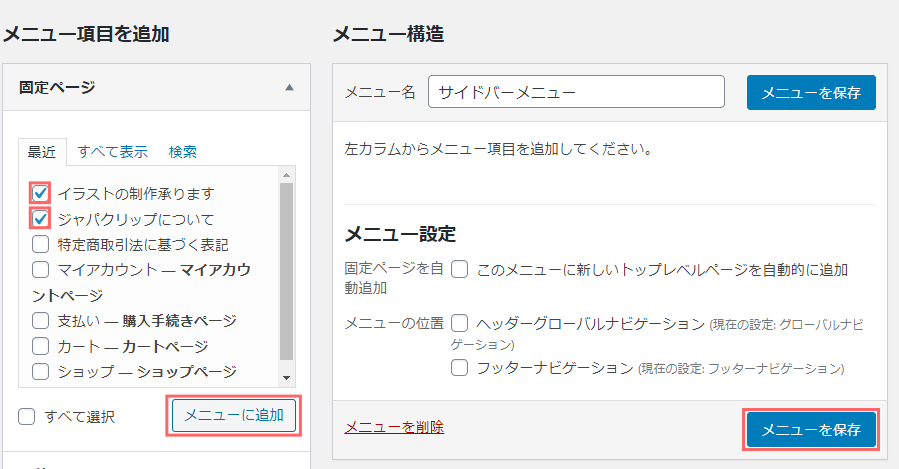Viewport: 899px width, 469px height.
Task: Click メニューを削除 link
Action: [x=394, y=427]
